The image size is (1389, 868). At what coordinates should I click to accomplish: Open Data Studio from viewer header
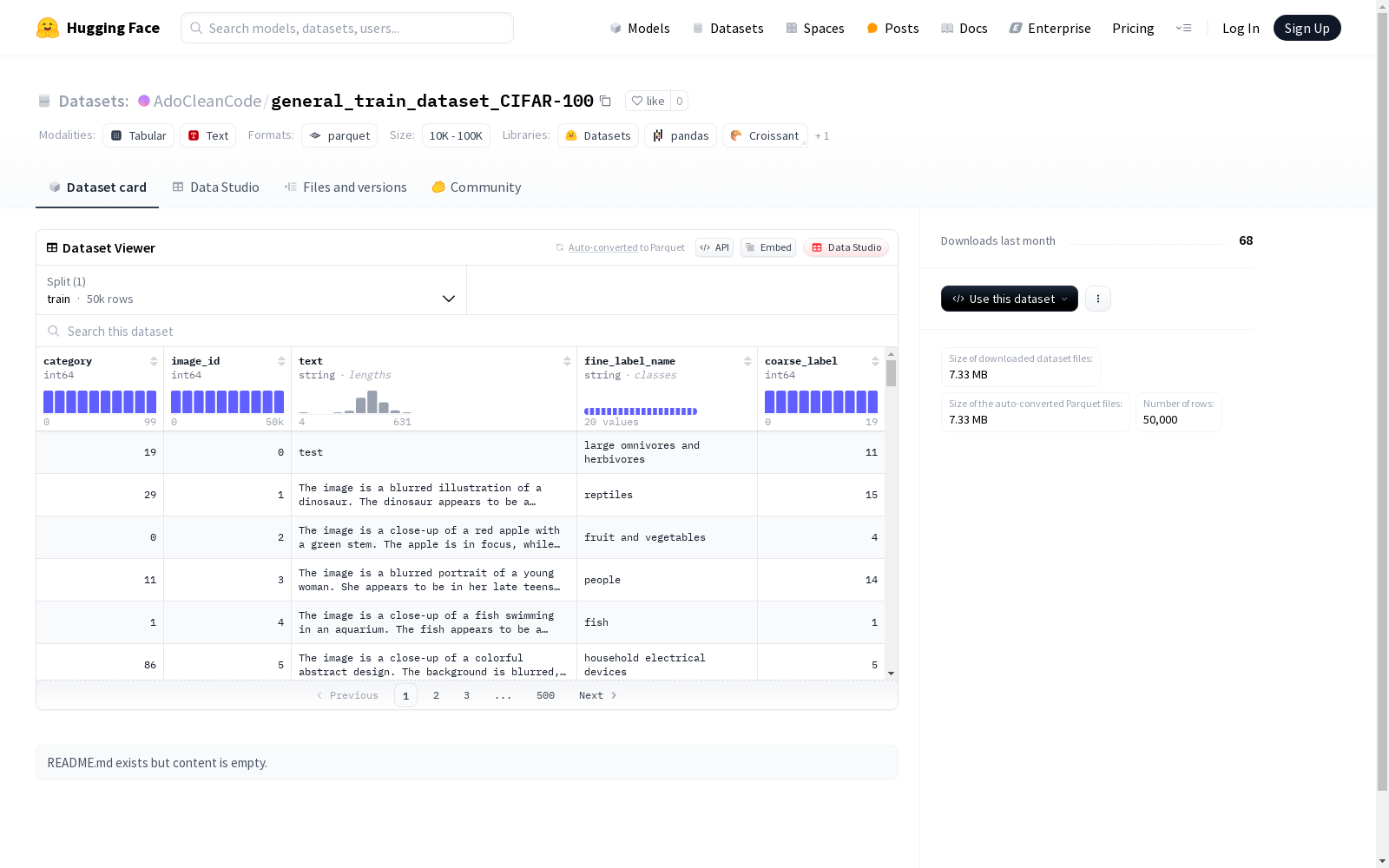click(846, 247)
